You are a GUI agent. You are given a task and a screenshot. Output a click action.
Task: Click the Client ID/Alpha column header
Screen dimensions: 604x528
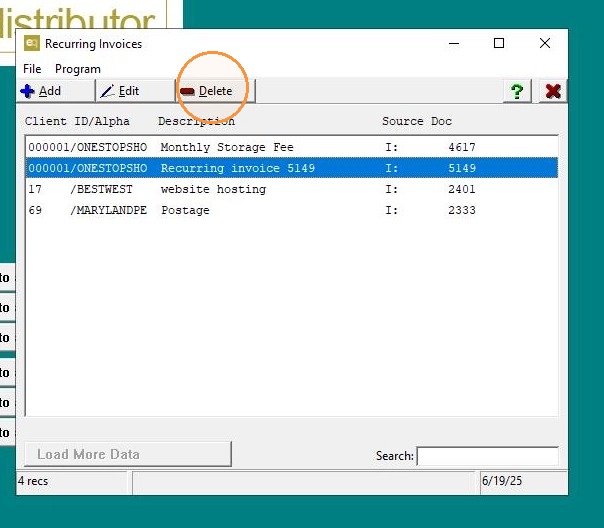pyautogui.click(x=77, y=121)
